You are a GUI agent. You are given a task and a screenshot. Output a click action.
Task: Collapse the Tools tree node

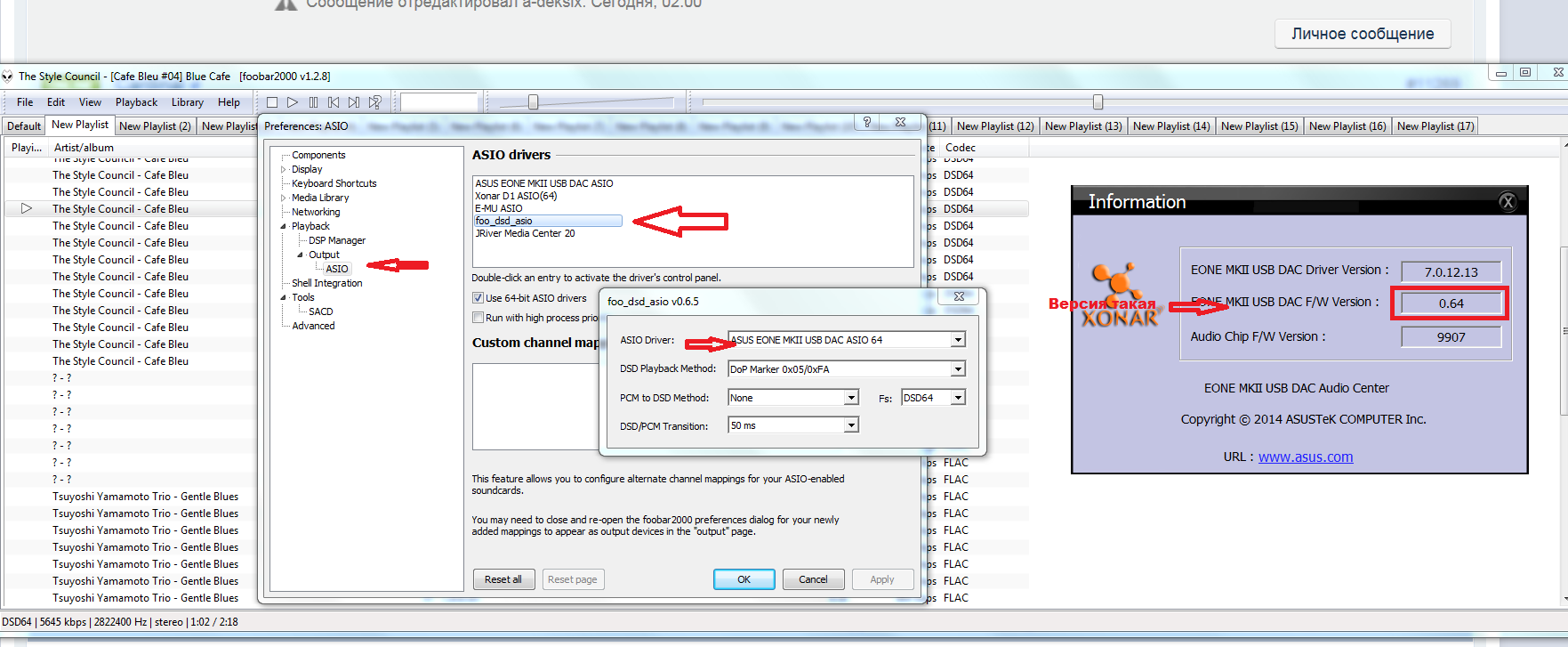[x=284, y=297]
